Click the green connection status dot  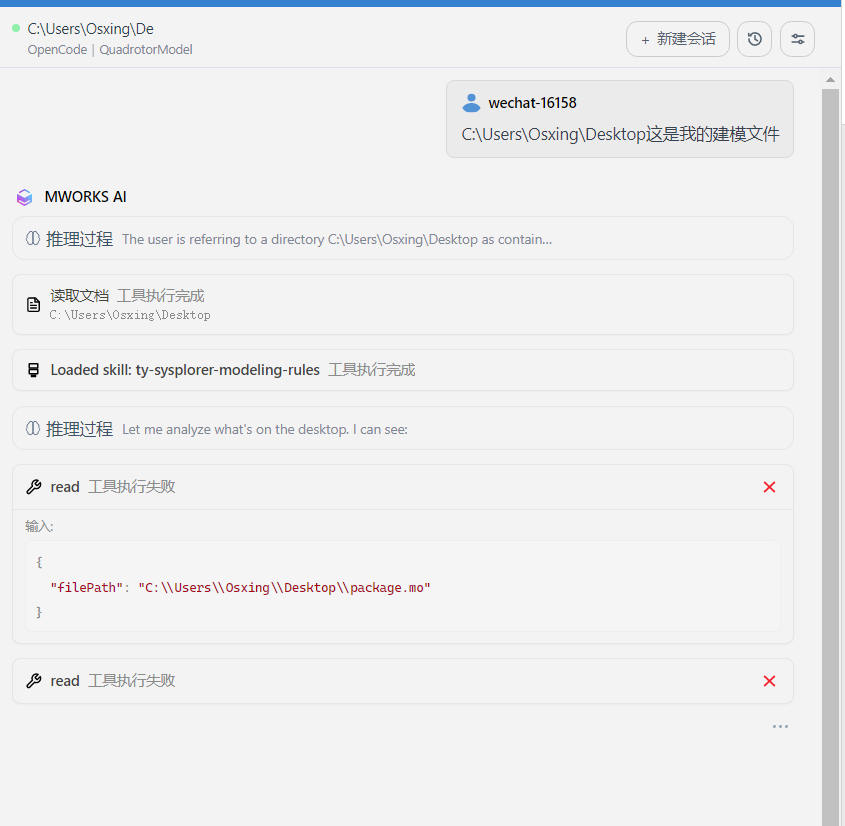tap(16, 28)
